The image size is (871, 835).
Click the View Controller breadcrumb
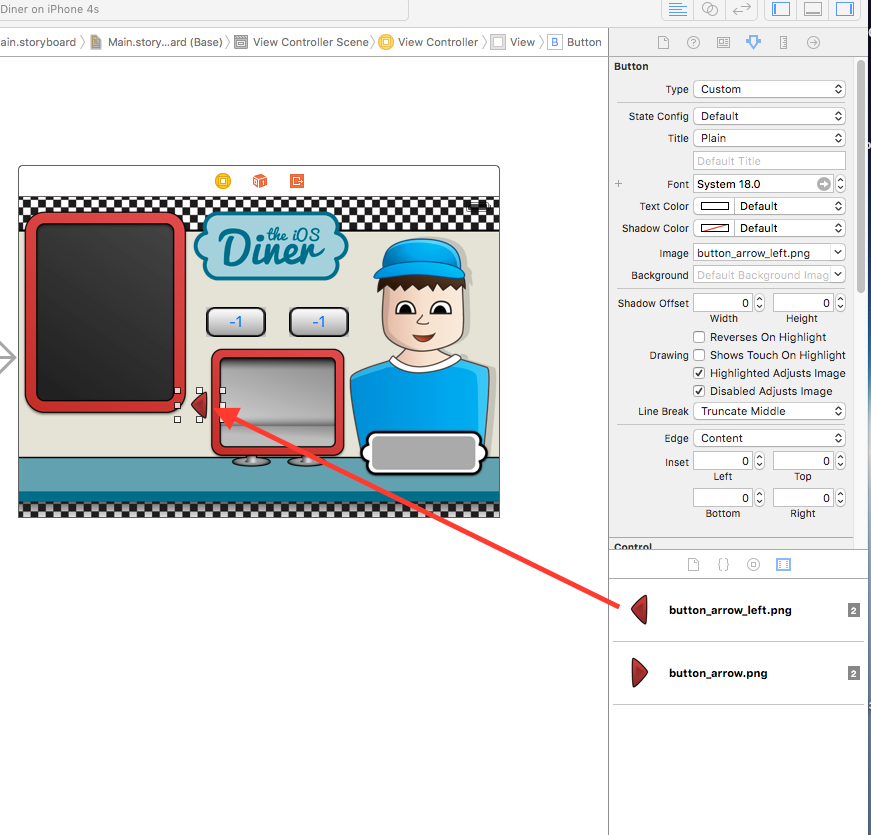[x=428, y=42]
